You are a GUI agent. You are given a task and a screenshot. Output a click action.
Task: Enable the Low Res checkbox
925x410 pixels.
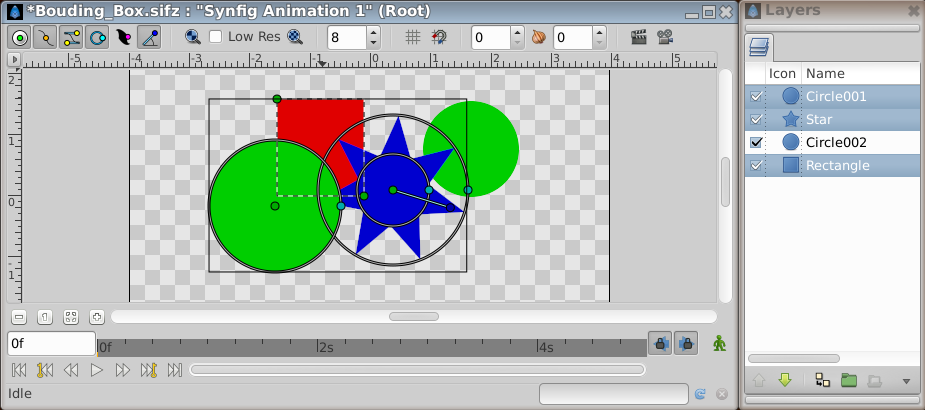(216, 37)
